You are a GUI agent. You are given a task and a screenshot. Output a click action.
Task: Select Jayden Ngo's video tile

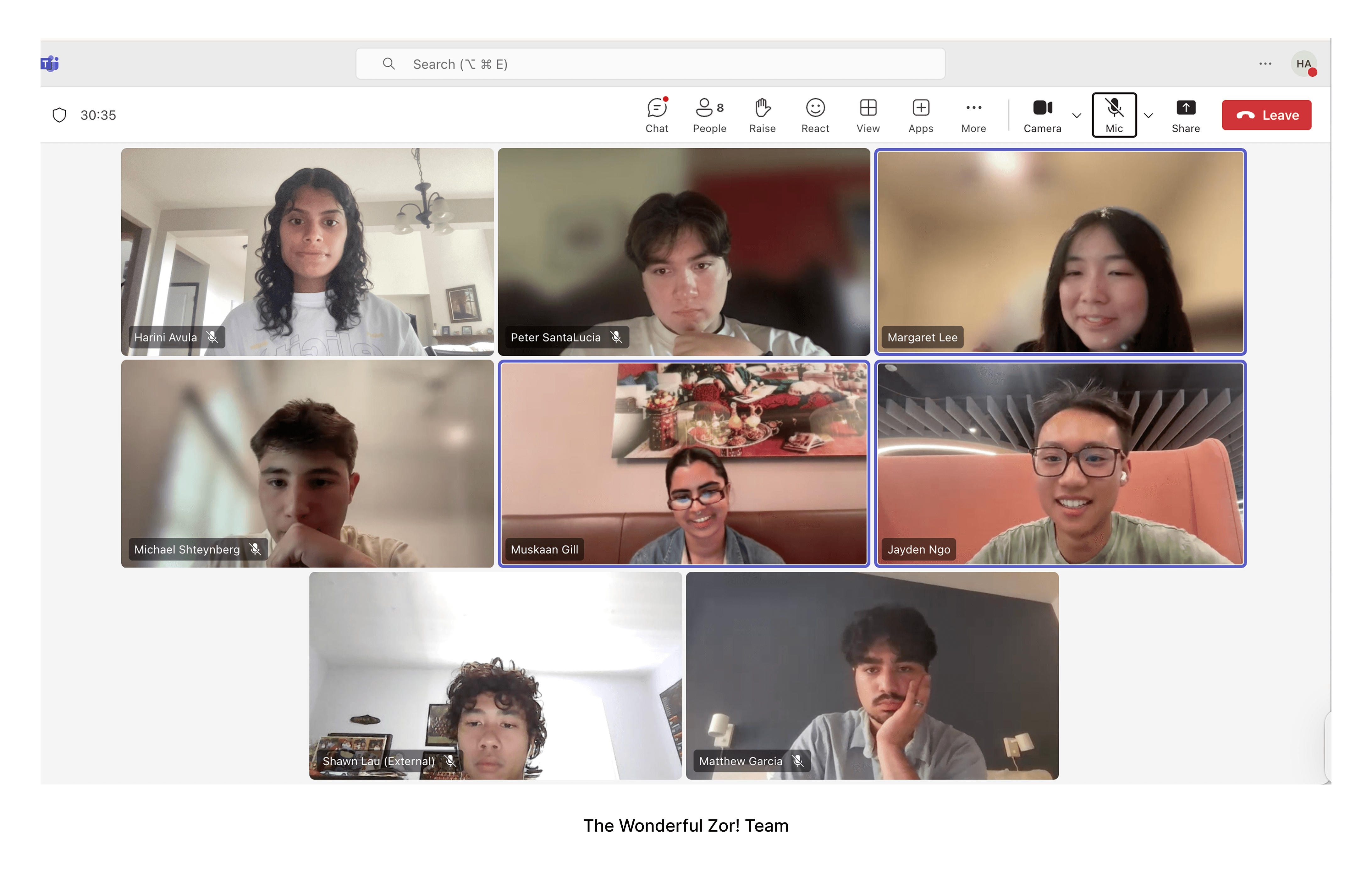[x=1060, y=463]
